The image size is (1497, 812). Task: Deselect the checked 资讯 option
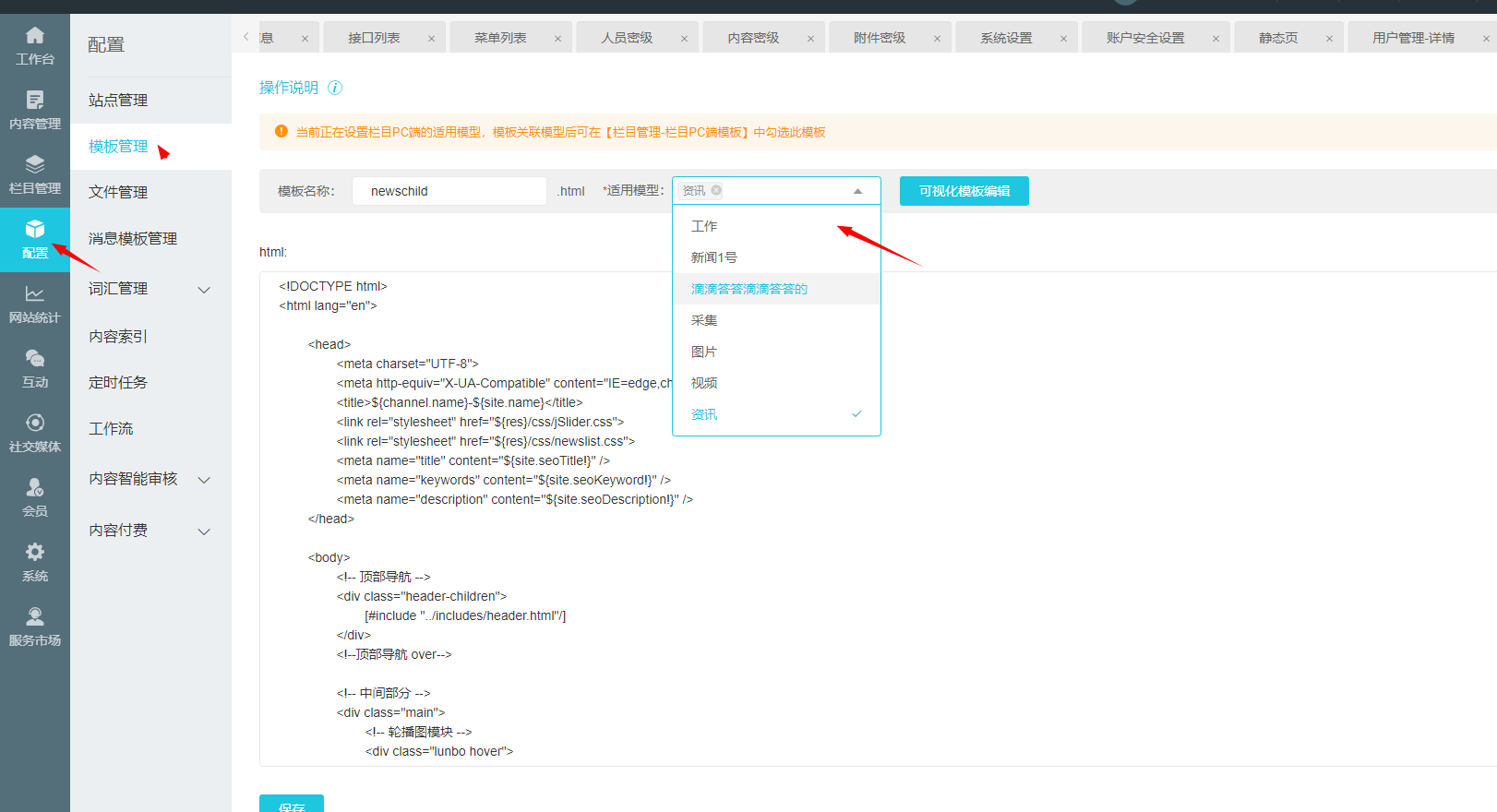coord(776,414)
